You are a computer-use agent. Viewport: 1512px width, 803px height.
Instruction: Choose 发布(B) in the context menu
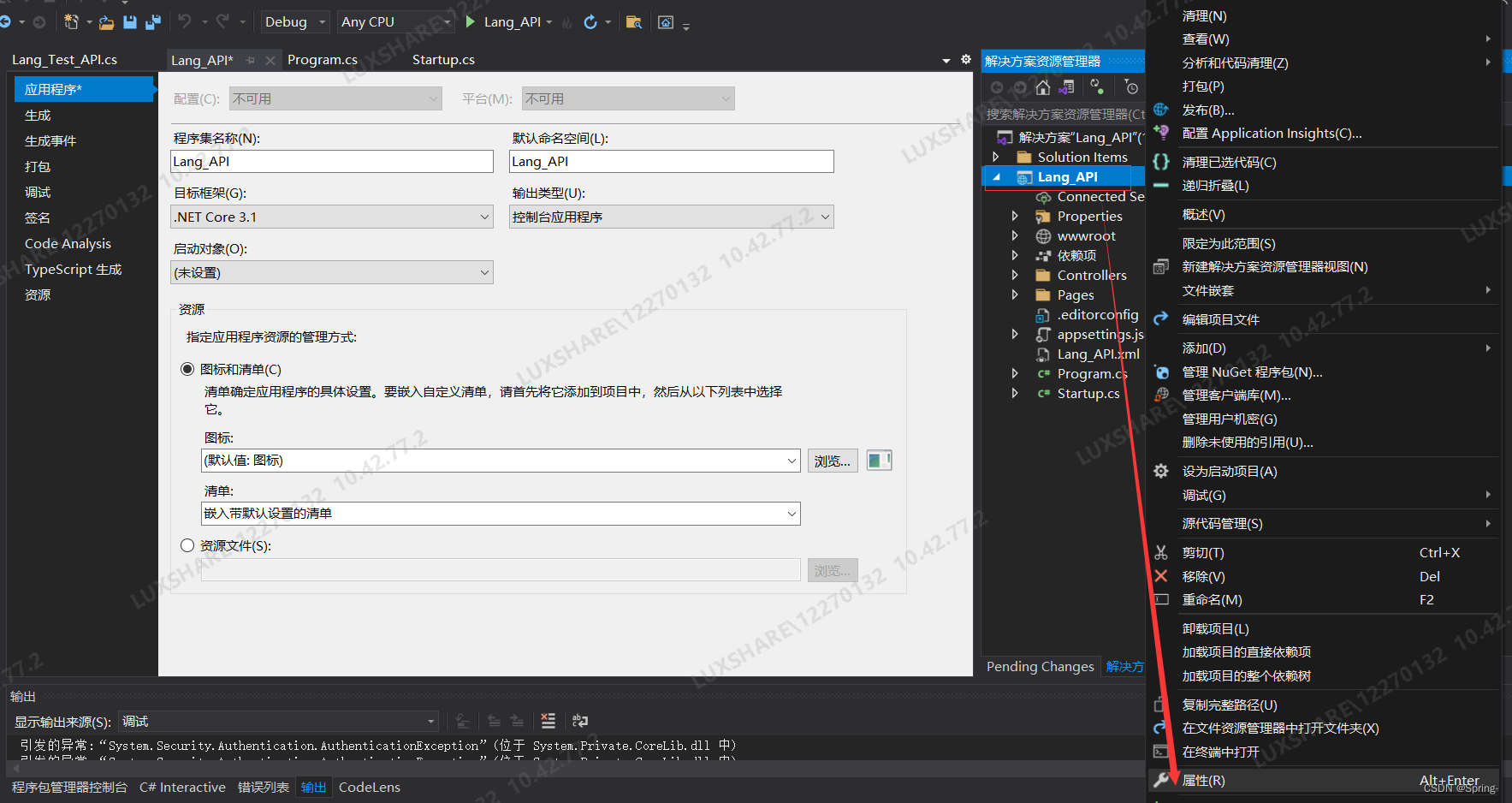[1323, 110]
